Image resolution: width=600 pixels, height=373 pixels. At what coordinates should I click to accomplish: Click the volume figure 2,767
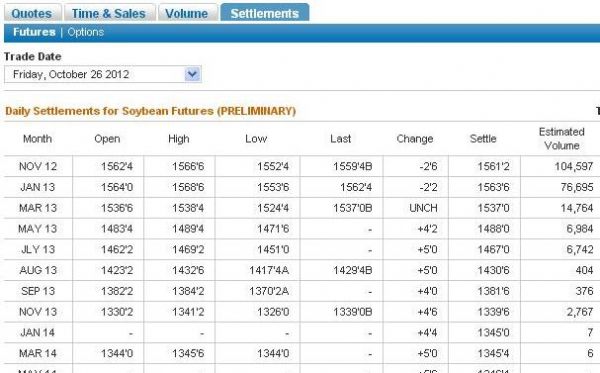pyautogui.click(x=580, y=312)
